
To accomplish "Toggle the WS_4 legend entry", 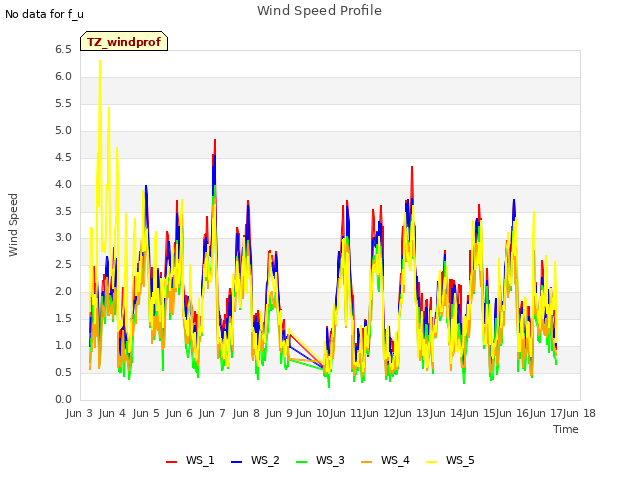I will click(385, 460).
